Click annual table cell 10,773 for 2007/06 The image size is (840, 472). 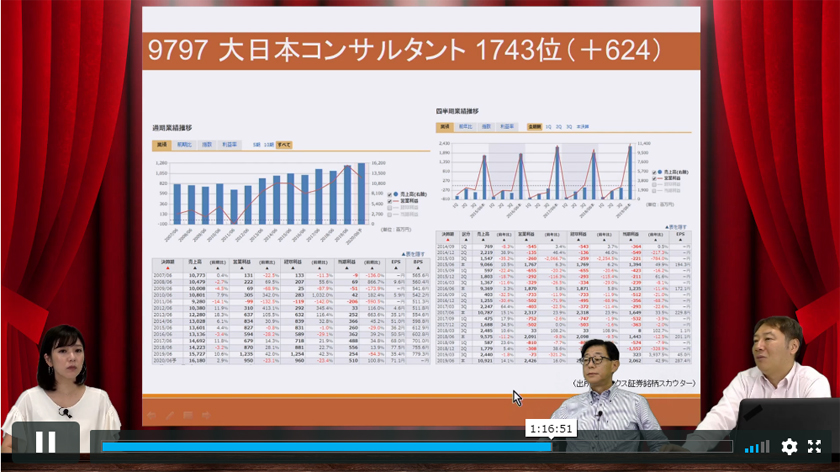pyautogui.click(x=197, y=275)
